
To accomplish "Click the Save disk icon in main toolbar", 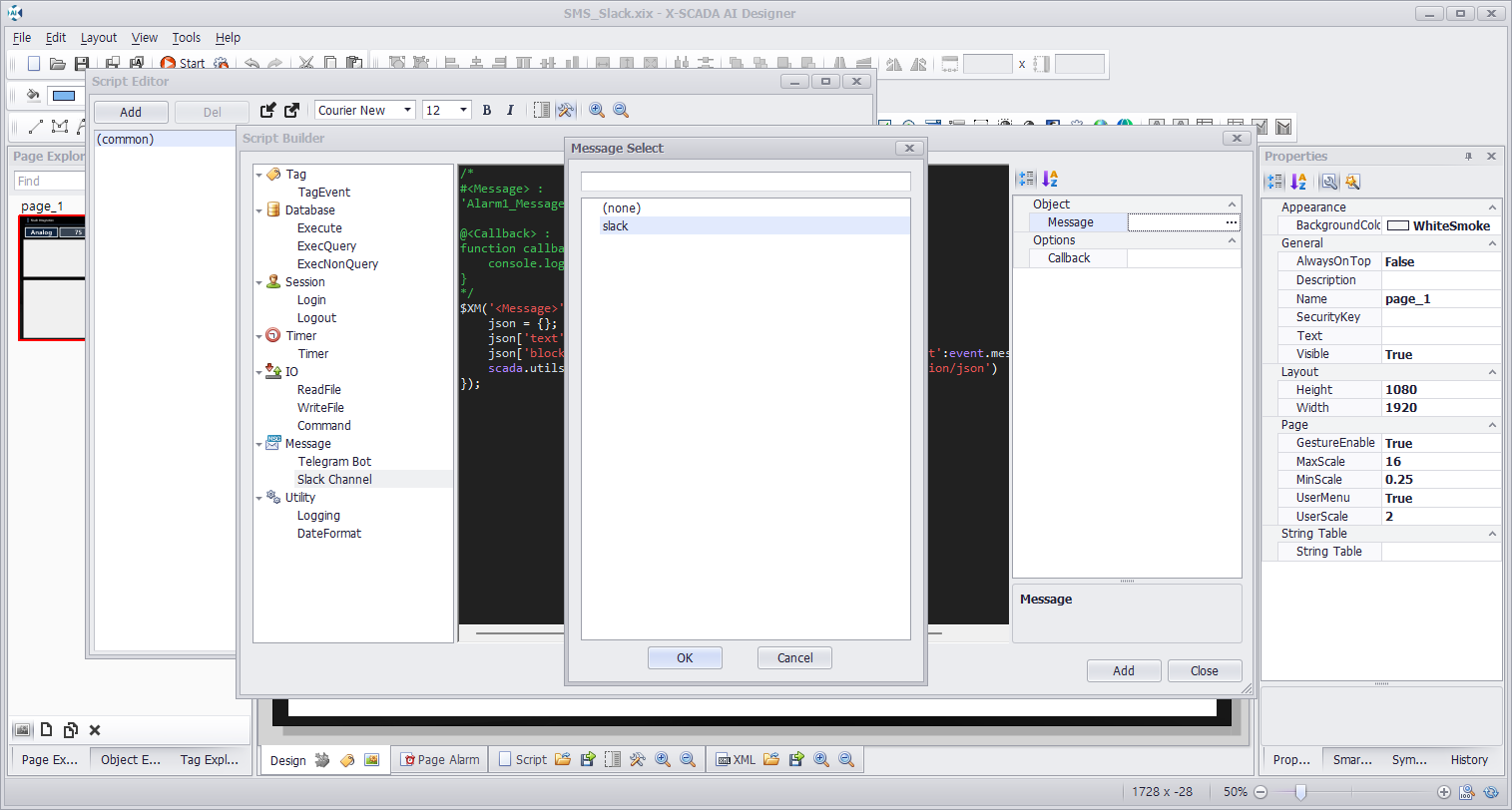I will (82, 63).
